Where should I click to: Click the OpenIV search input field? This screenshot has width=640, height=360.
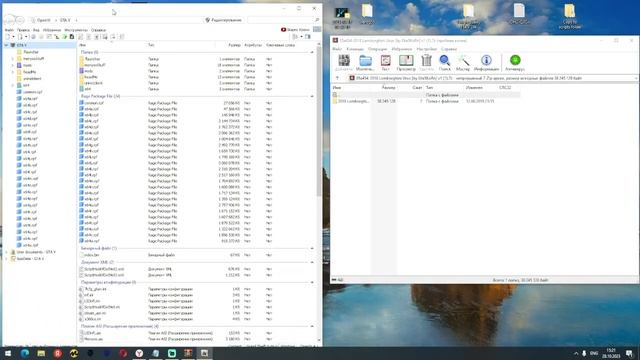click(280, 20)
